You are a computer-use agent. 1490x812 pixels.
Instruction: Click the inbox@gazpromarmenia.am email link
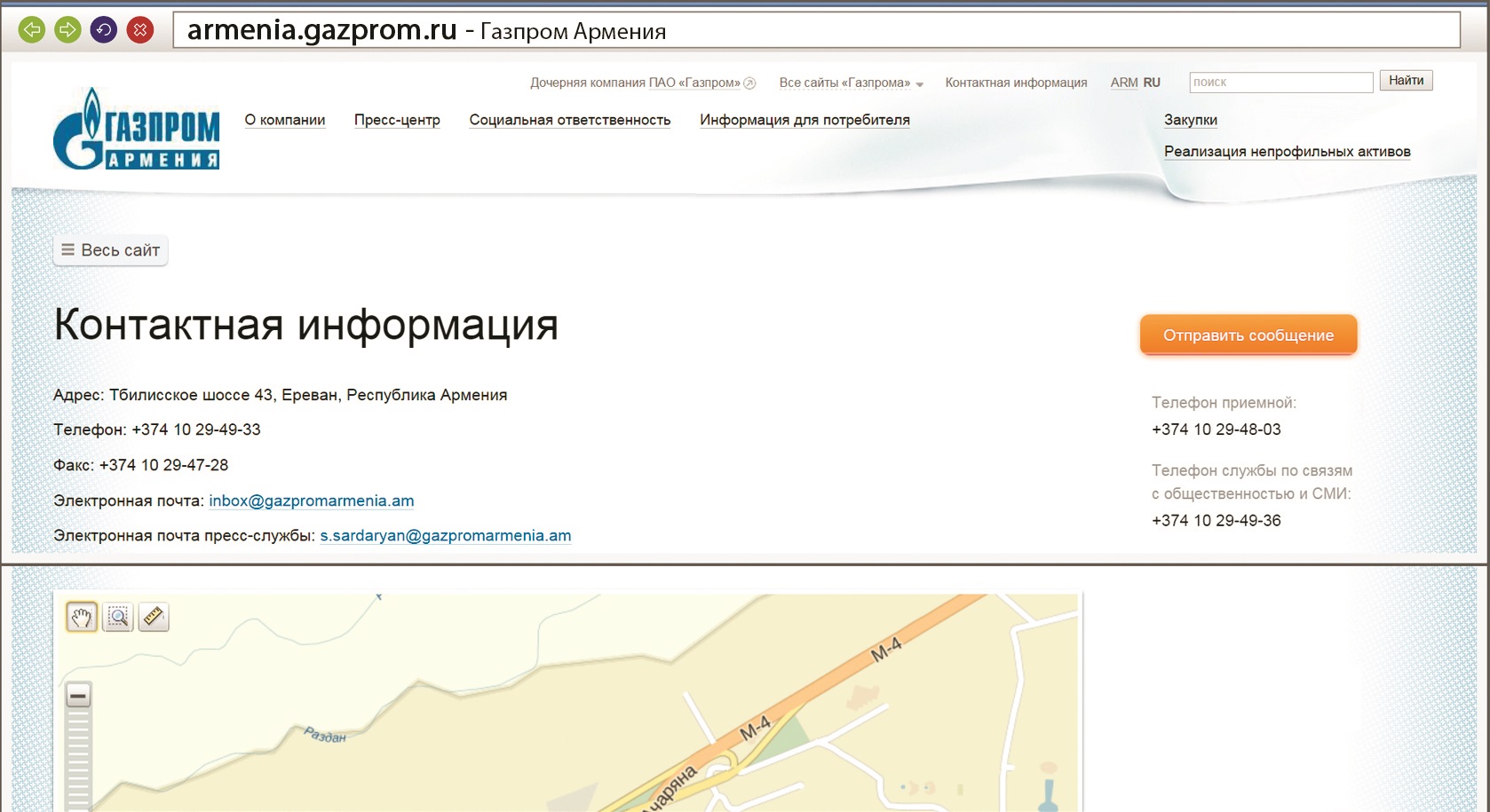click(312, 501)
